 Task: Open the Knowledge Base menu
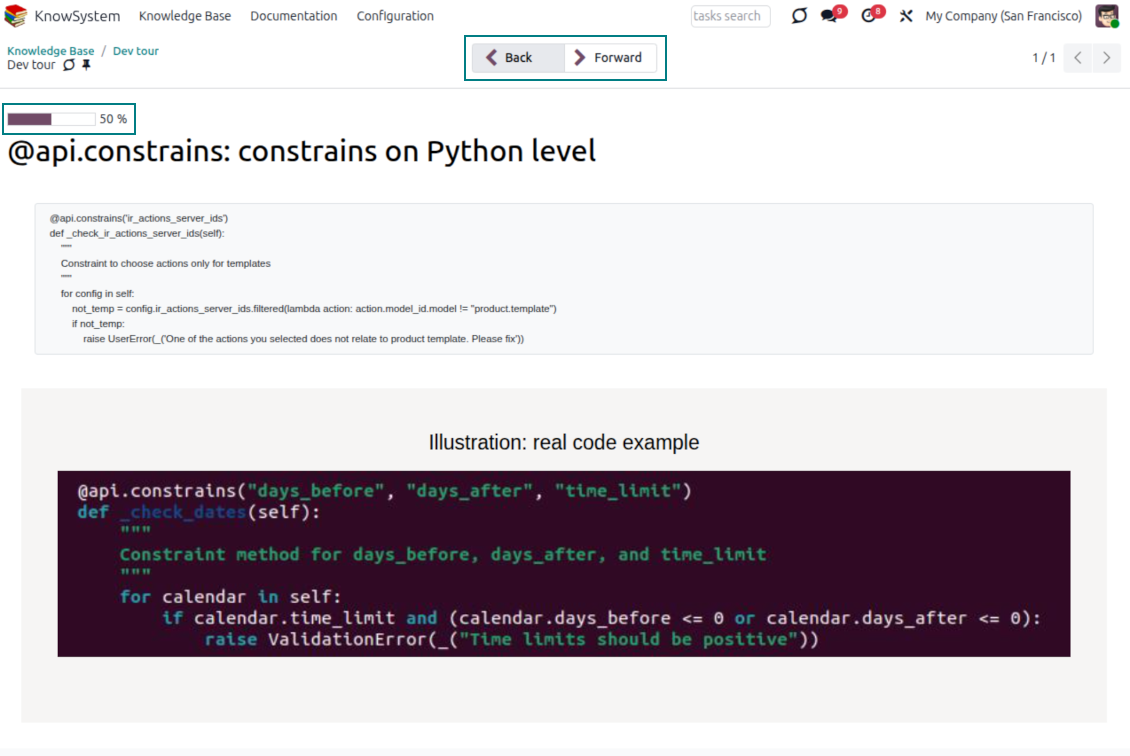185,16
